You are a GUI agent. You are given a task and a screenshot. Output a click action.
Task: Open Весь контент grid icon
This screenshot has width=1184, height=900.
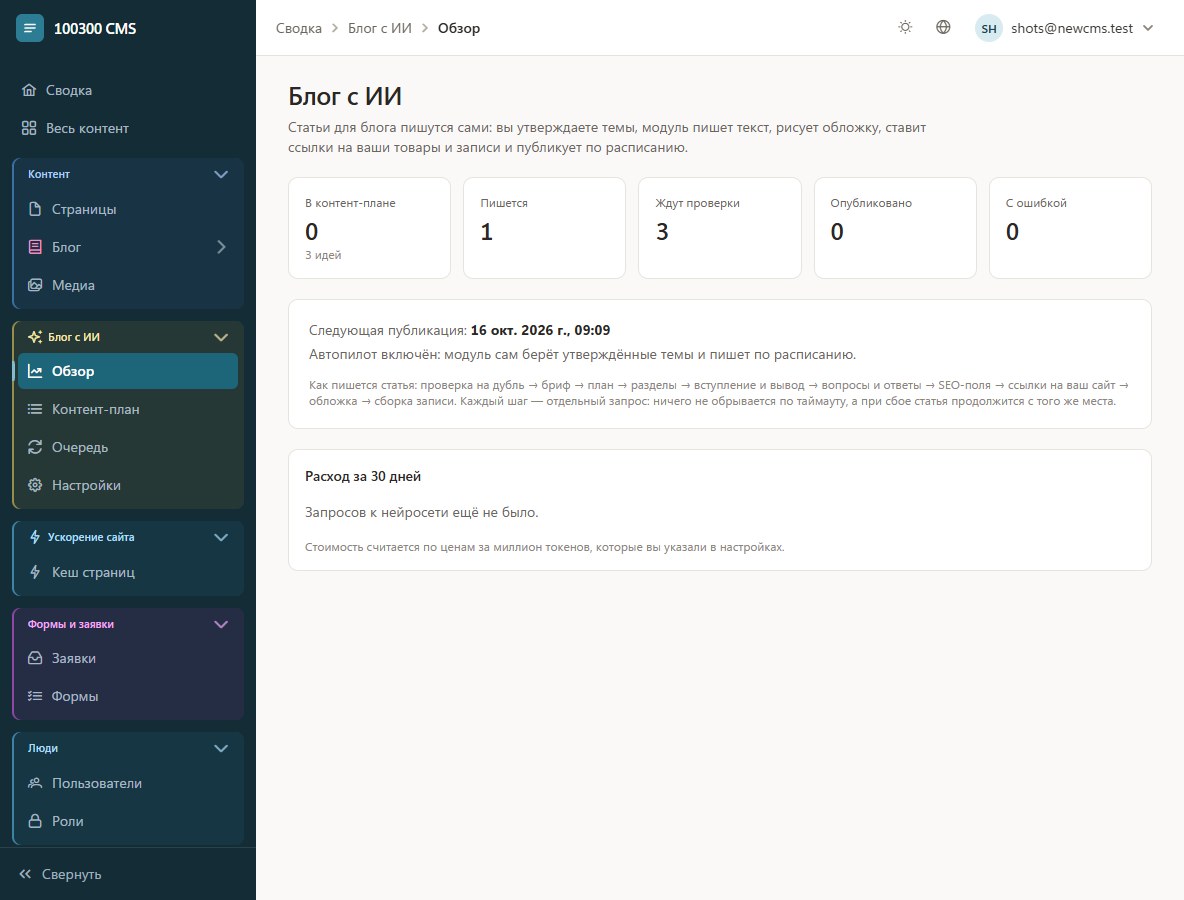click(29, 128)
